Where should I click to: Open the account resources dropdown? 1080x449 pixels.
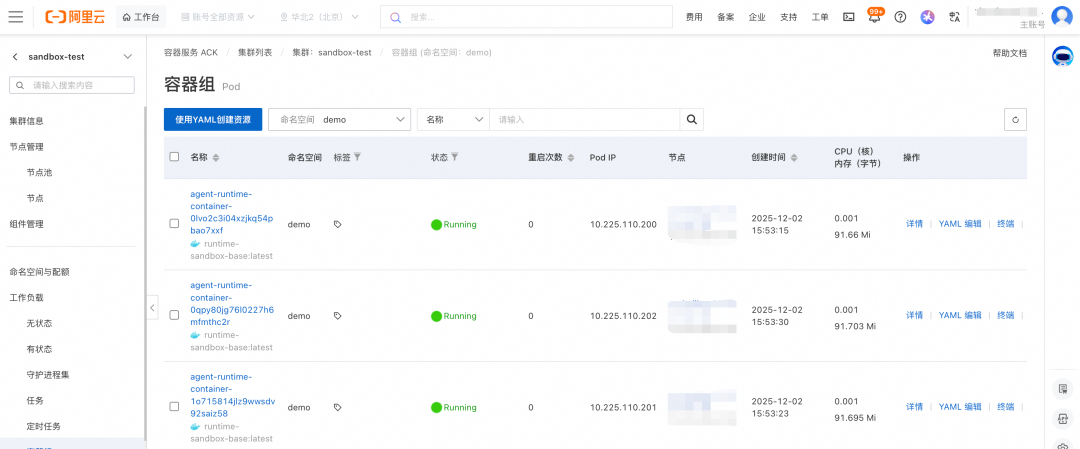click(x=217, y=17)
